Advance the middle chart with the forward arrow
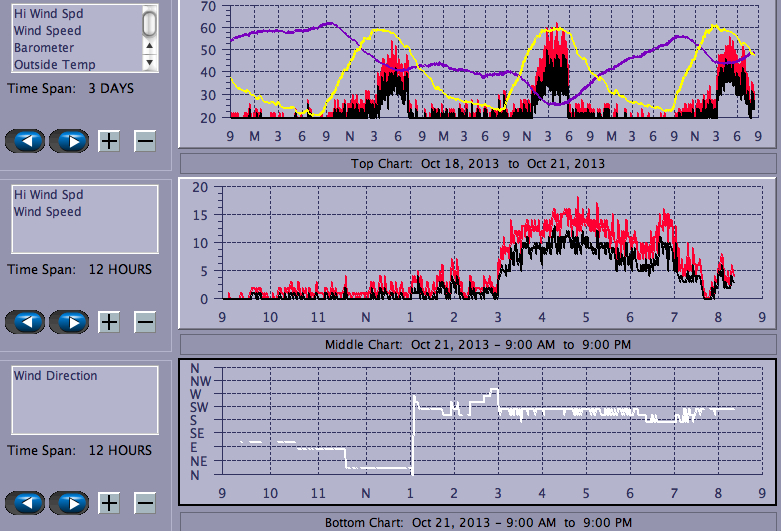This screenshot has width=781, height=531. [x=69, y=322]
